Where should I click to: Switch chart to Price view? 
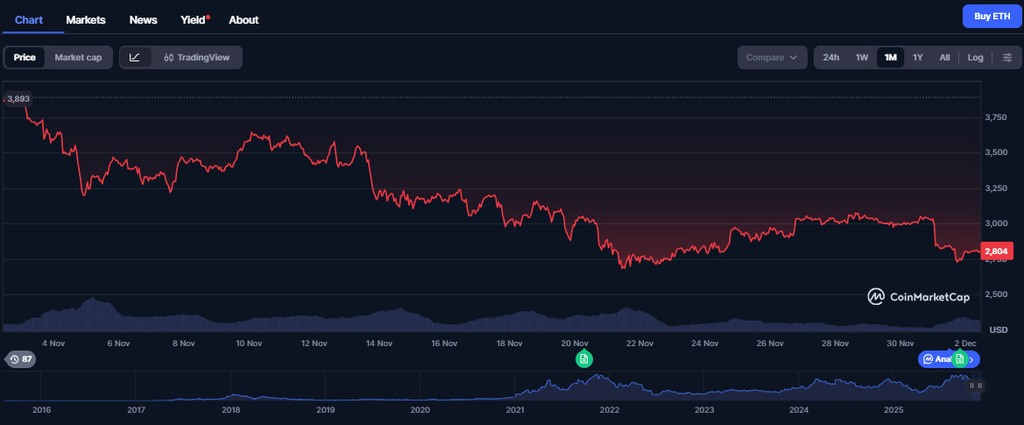25,57
